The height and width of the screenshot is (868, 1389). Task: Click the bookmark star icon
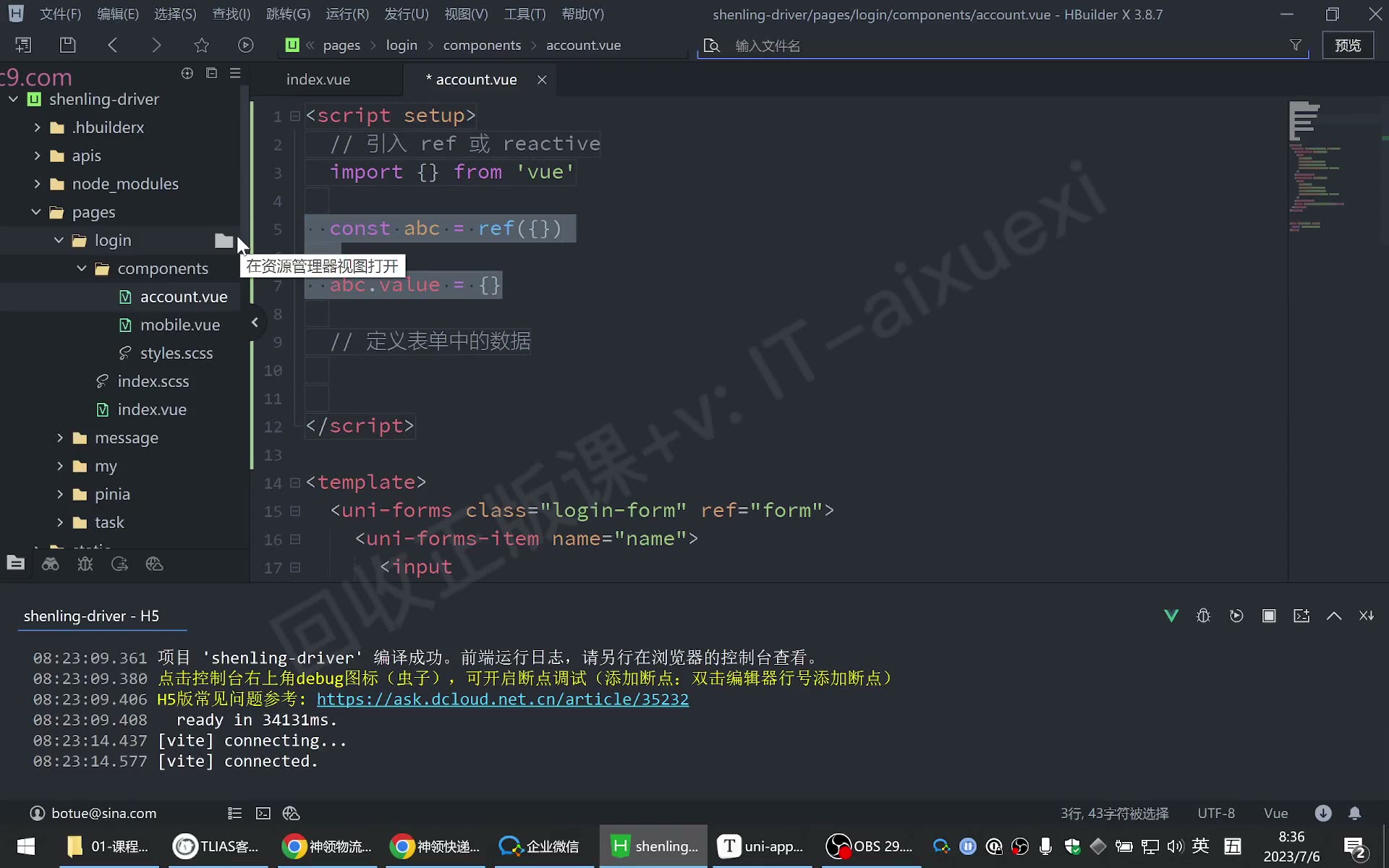click(x=201, y=45)
